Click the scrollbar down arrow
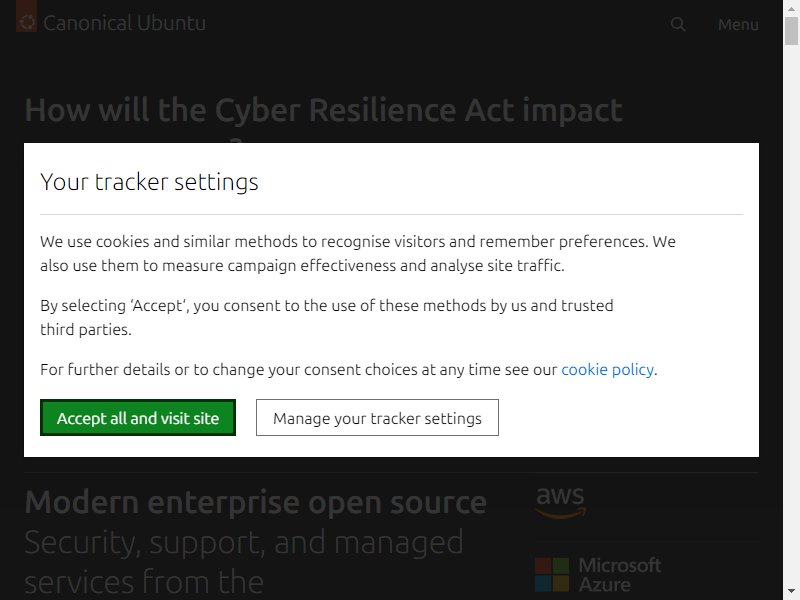 (x=791, y=592)
